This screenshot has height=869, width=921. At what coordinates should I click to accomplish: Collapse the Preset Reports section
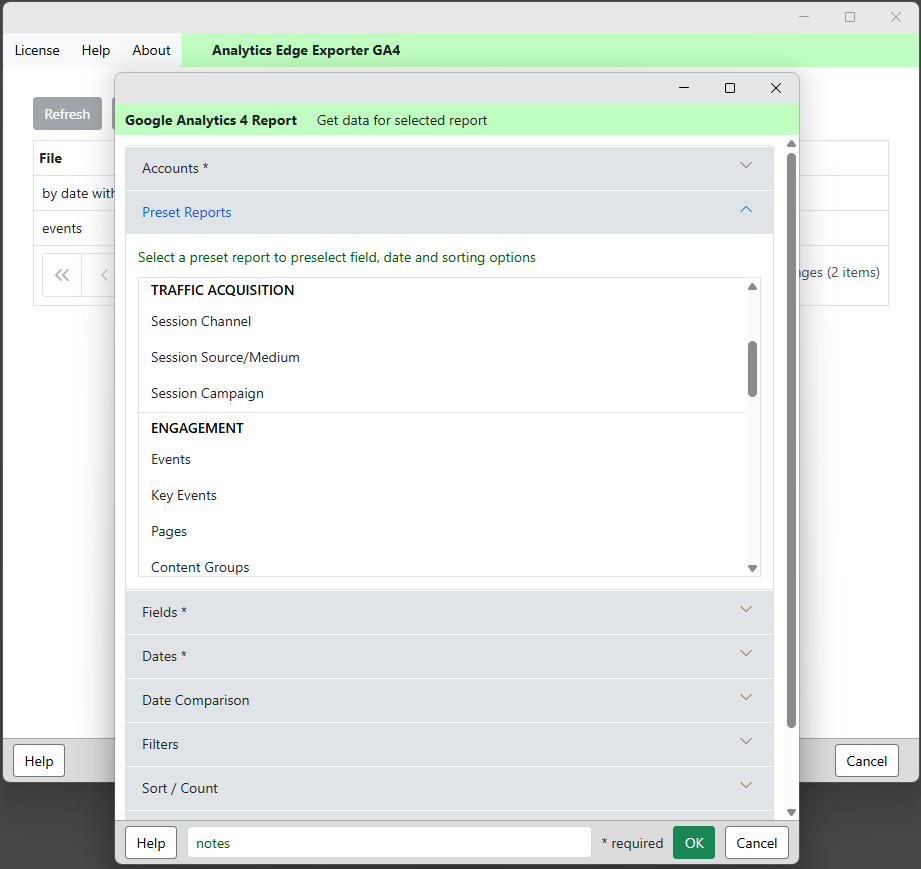click(x=745, y=210)
